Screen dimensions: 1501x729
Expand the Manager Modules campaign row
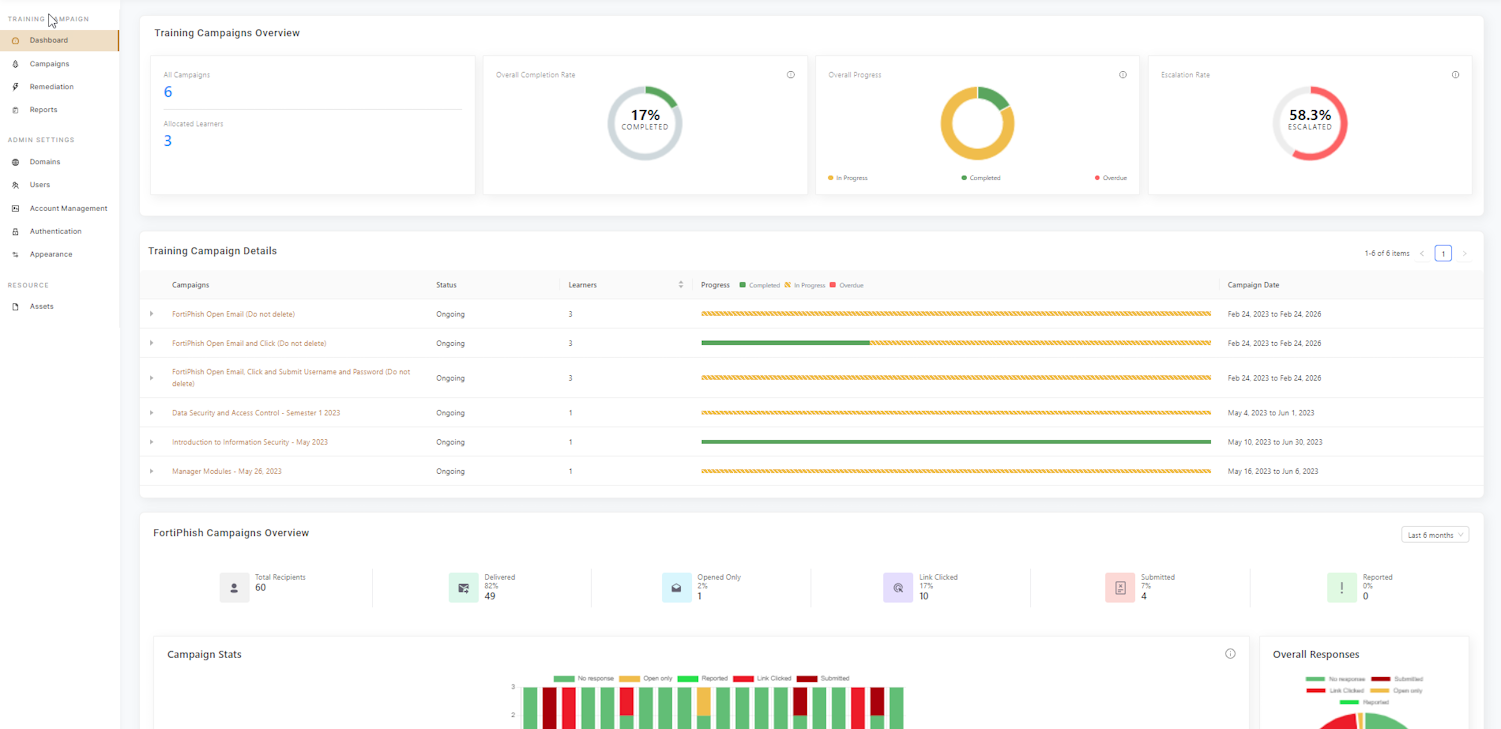[x=151, y=471]
